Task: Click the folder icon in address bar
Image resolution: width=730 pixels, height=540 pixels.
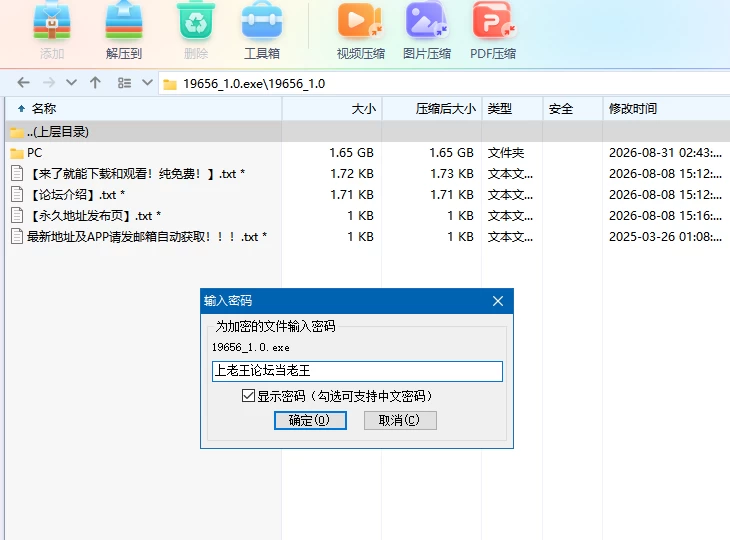Action: point(170,84)
